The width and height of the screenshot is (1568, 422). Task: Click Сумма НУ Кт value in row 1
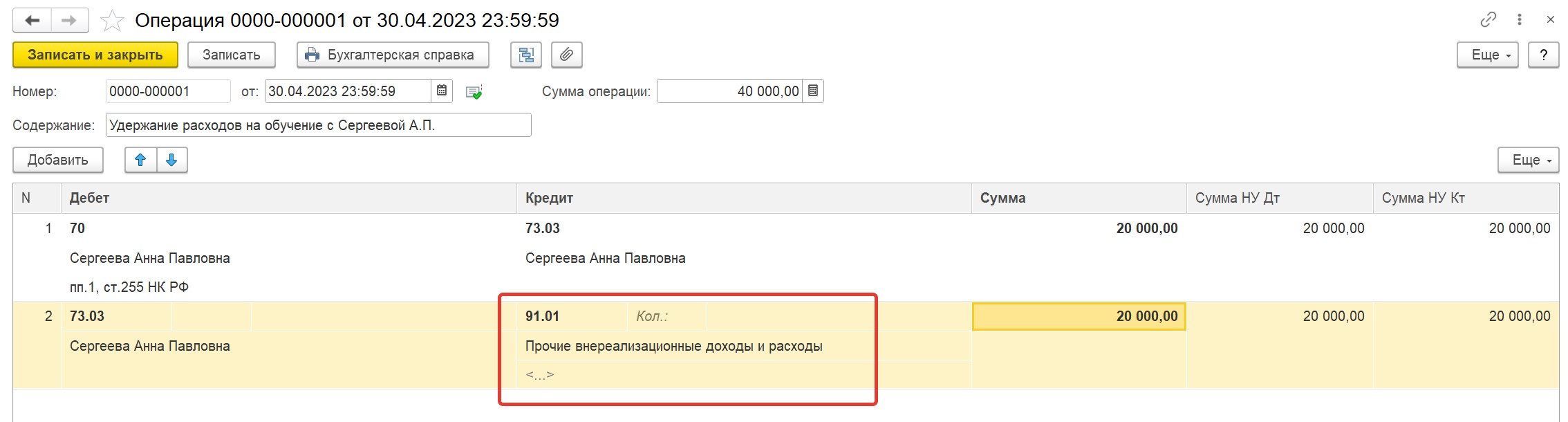pos(1520,228)
